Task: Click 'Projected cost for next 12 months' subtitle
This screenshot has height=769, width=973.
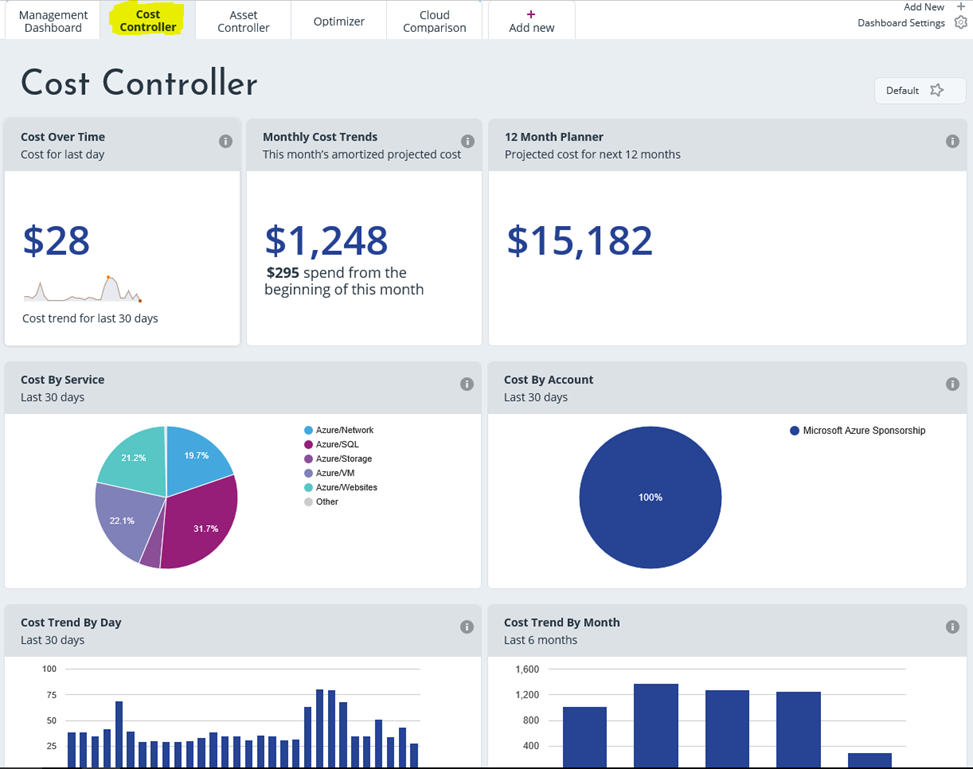Action: (x=593, y=155)
